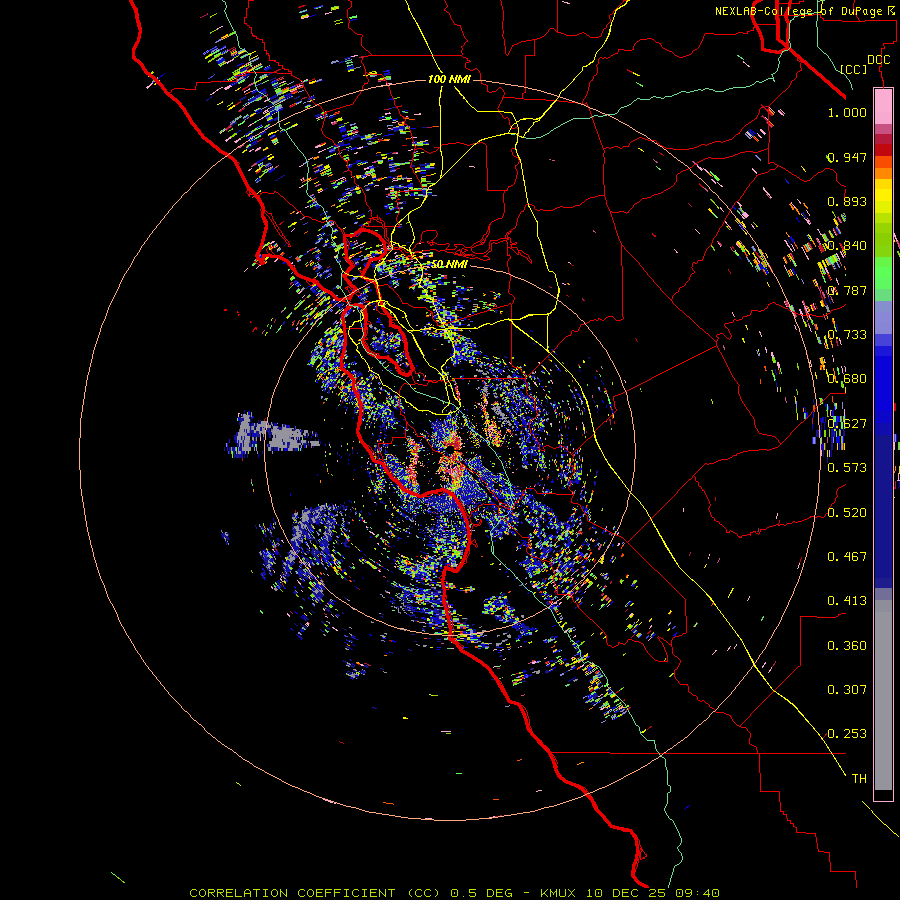900x900 pixels.
Task: Click the 0.520 legend value
Action: click(847, 513)
